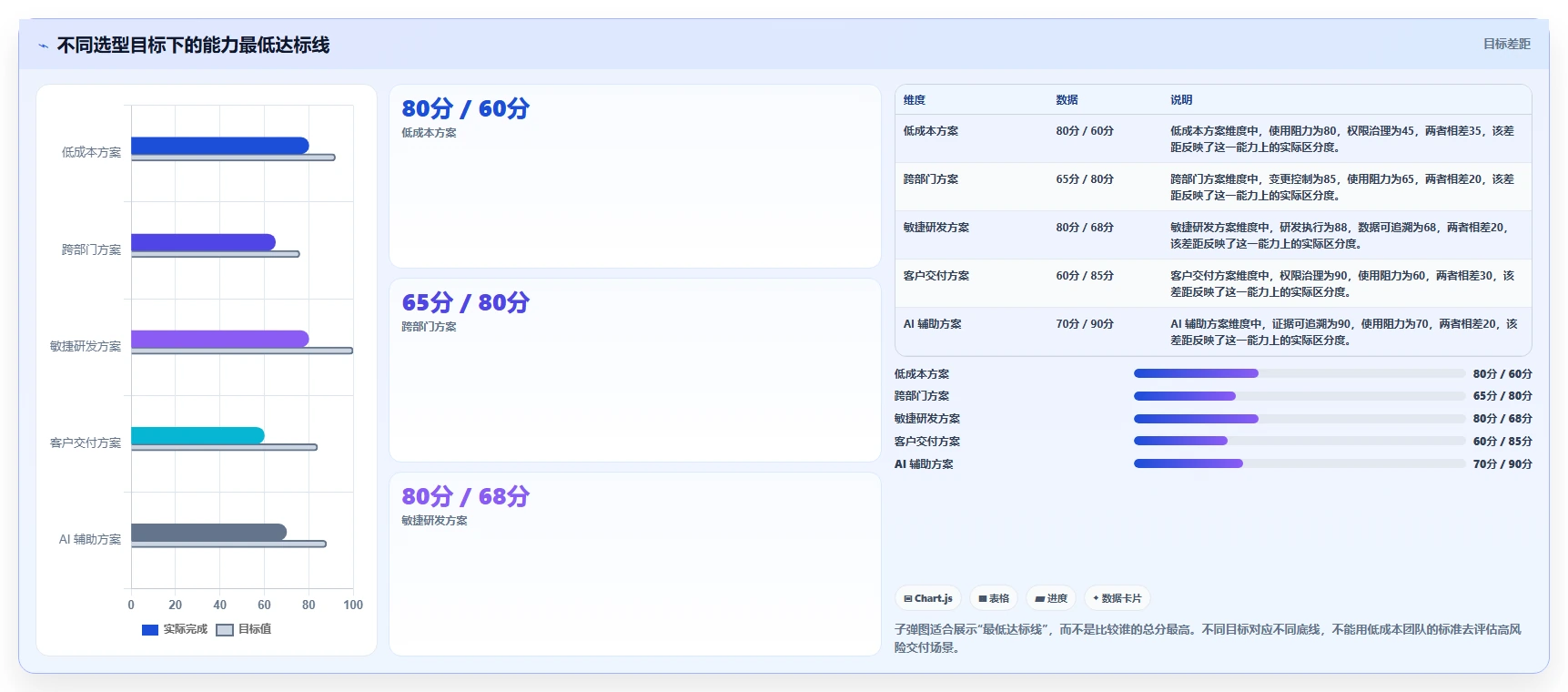This screenshot has height=692, width=1568.
Task: Click the 跨部门方案 y-axis label in chart
Action: (91, 249)
